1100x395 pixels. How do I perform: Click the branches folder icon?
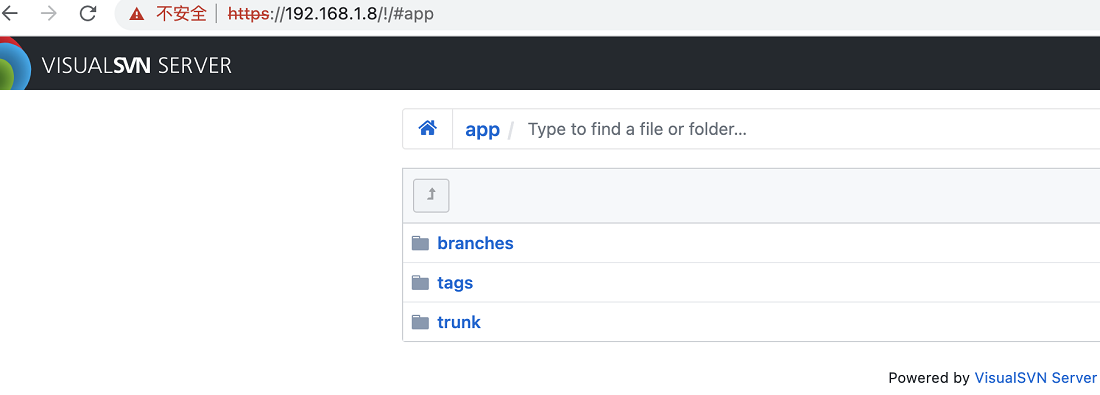click(420, 243)
